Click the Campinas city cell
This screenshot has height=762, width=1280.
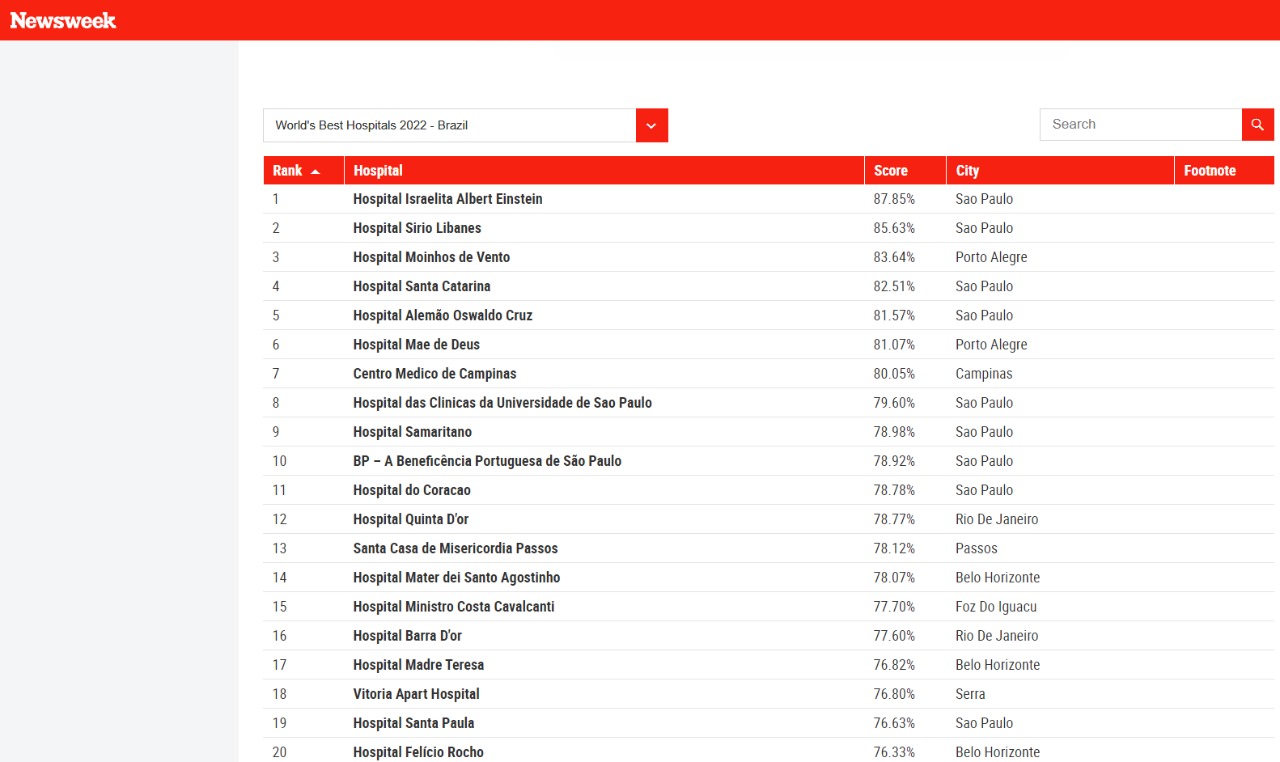pos(984,373)
